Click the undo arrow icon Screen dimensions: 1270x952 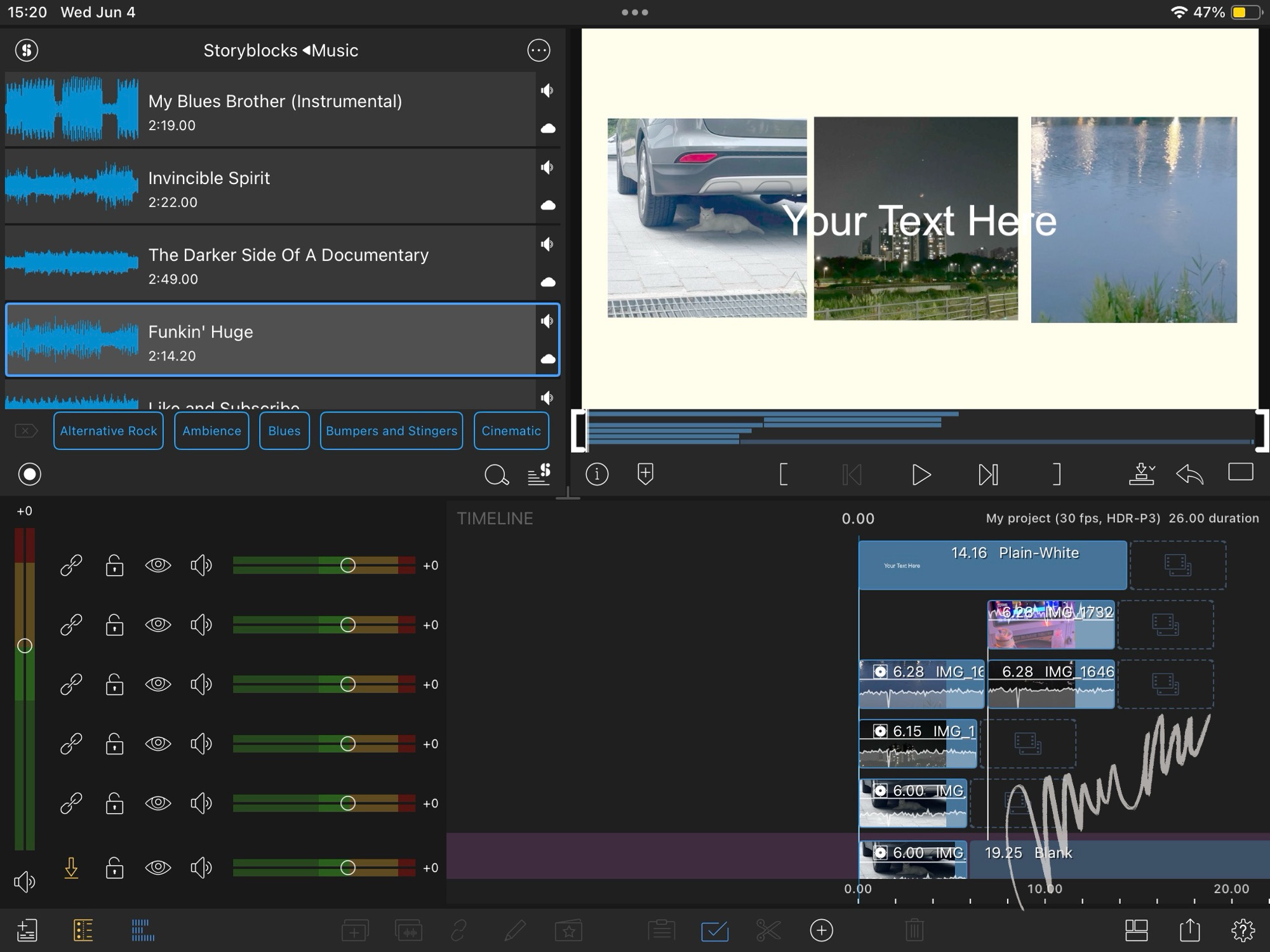coord(1189,474)
